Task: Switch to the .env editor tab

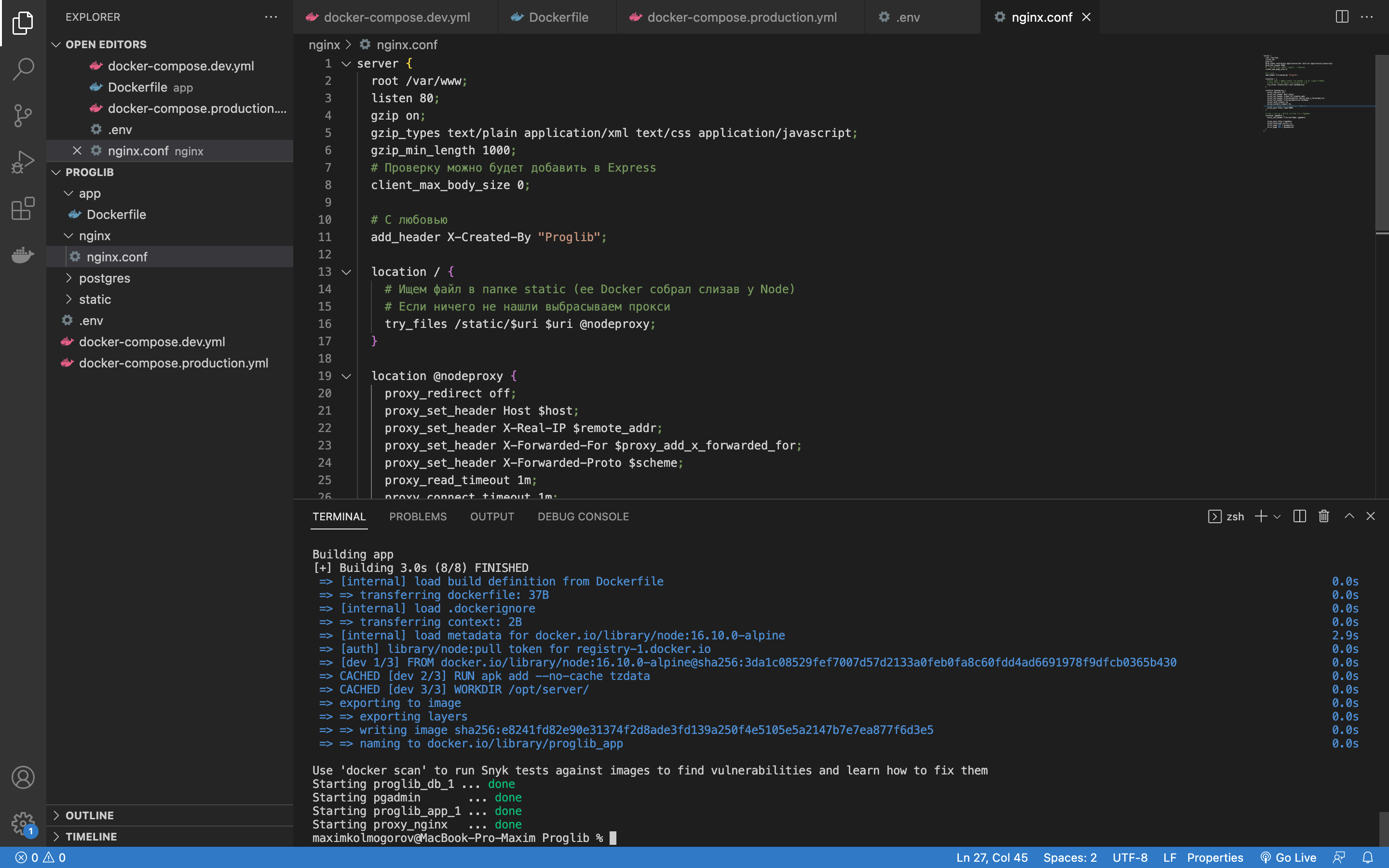Action: point(923,17)
